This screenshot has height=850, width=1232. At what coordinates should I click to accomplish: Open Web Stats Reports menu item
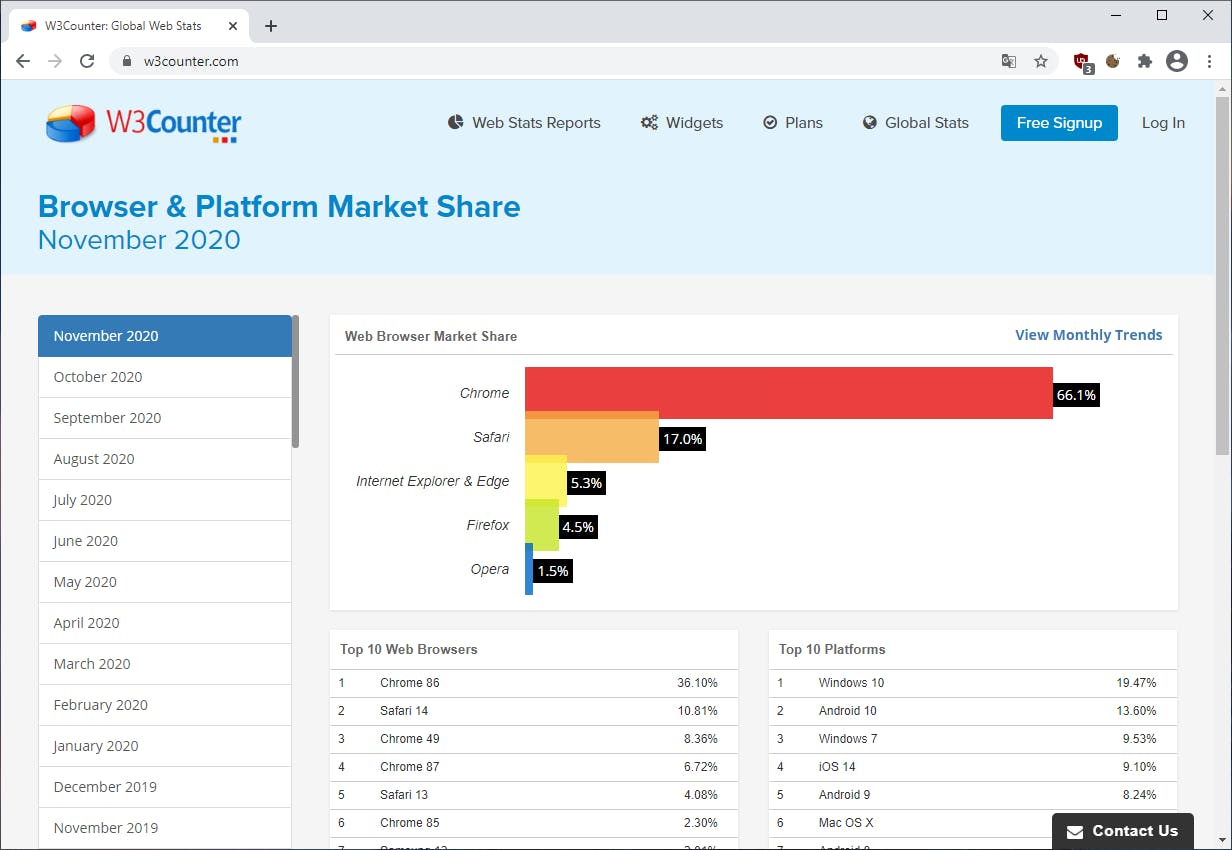[524, 123]
